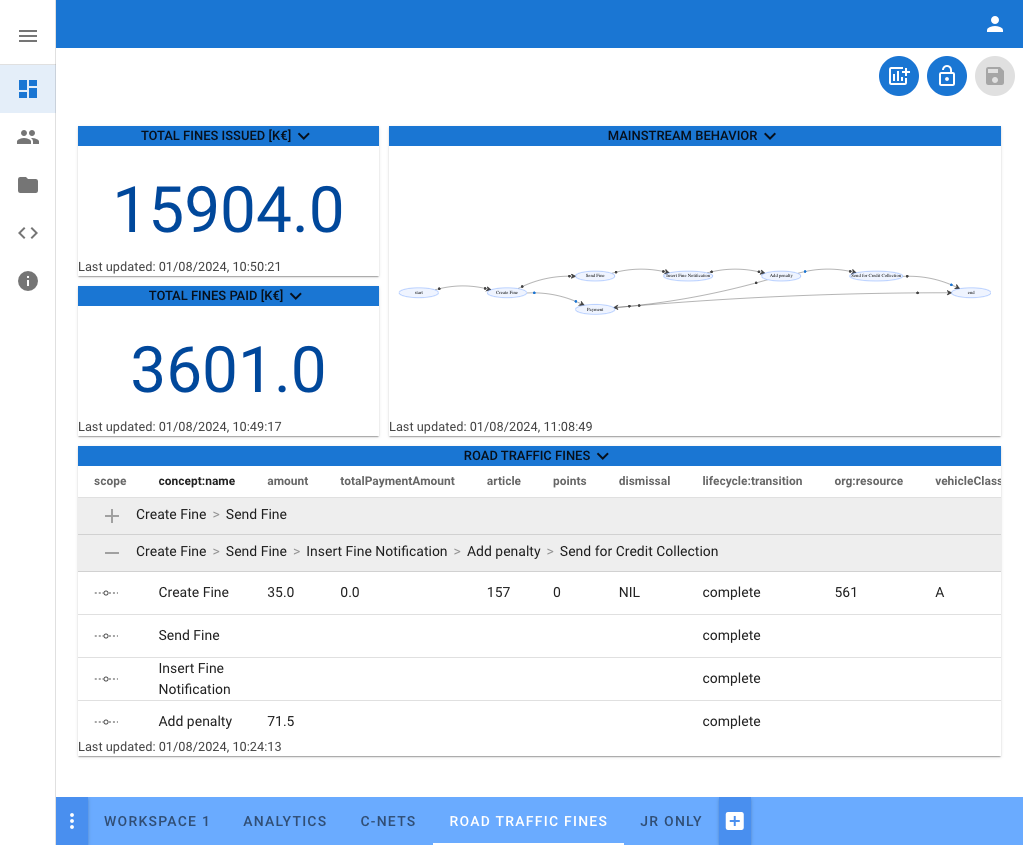This screenshot has height=845, width=1023.
Task: Switch to the Analytics tab
Action: tap(285, 821)
